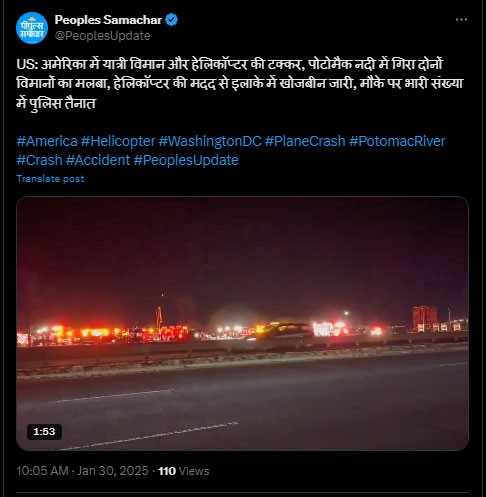Open the #Helicopter hashtag
The image size is (486, 497).
pyautogui.click(x=118, y=141)
